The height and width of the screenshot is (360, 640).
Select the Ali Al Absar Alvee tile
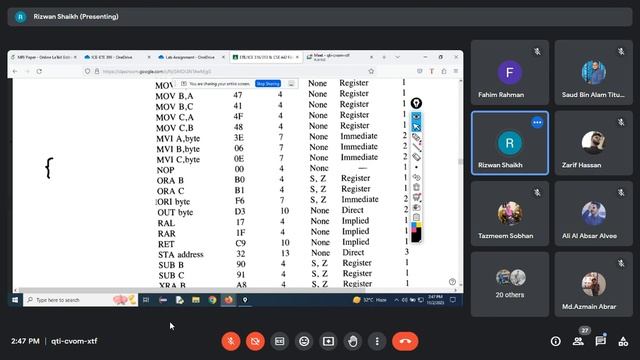pyautogui.click(x=593, y=214)
